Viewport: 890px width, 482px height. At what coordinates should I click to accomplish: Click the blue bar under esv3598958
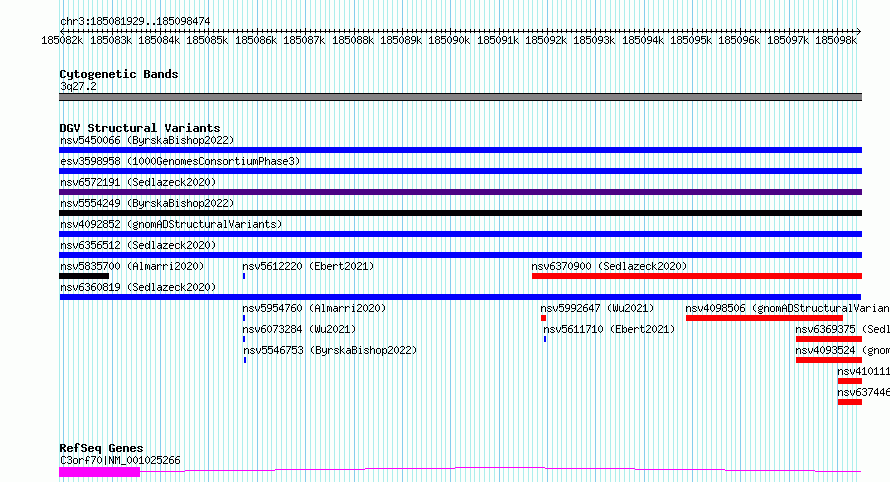[460, 171]
